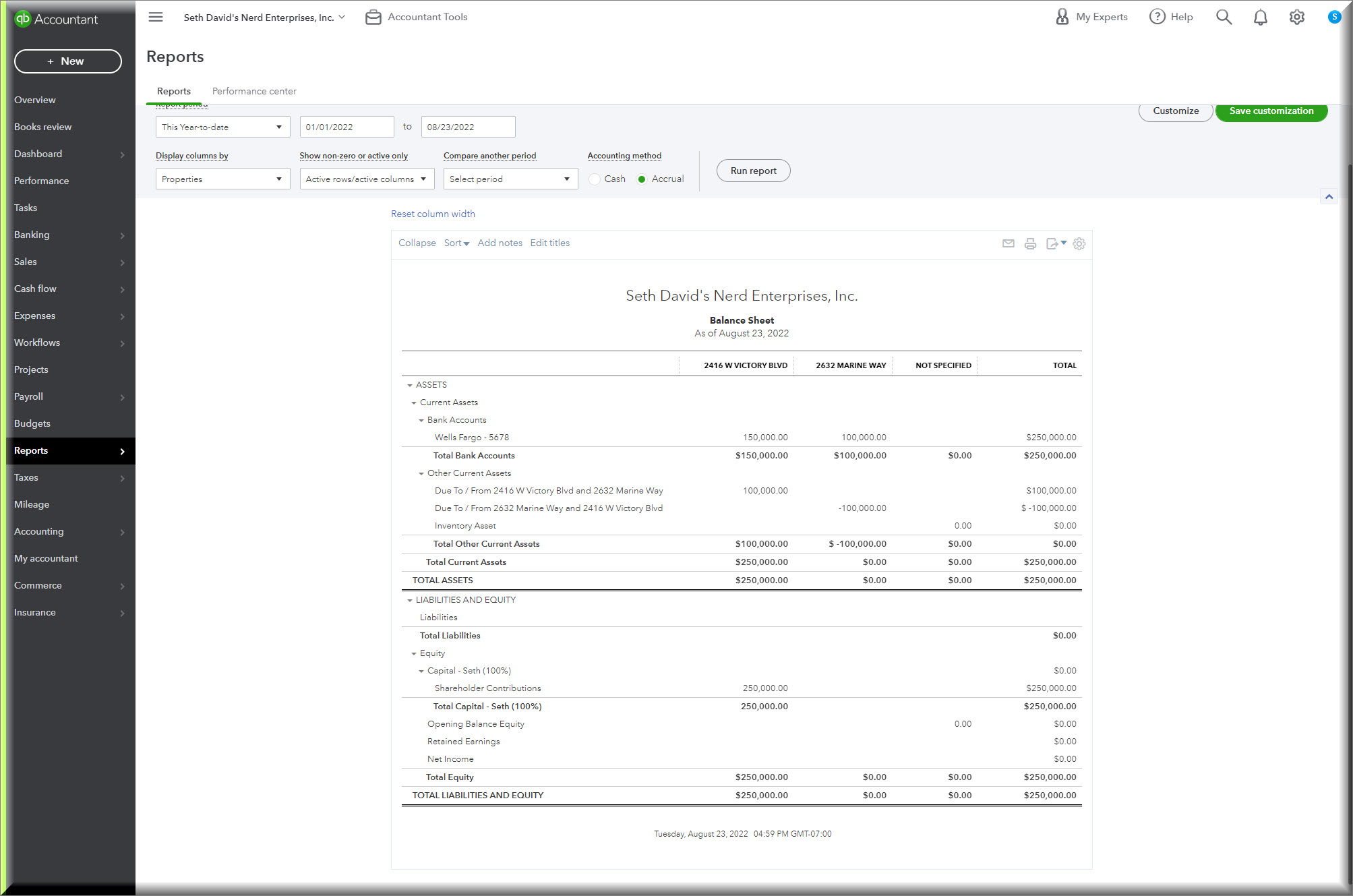
Task: Click the New button
Action: click(x=67, y=61)
